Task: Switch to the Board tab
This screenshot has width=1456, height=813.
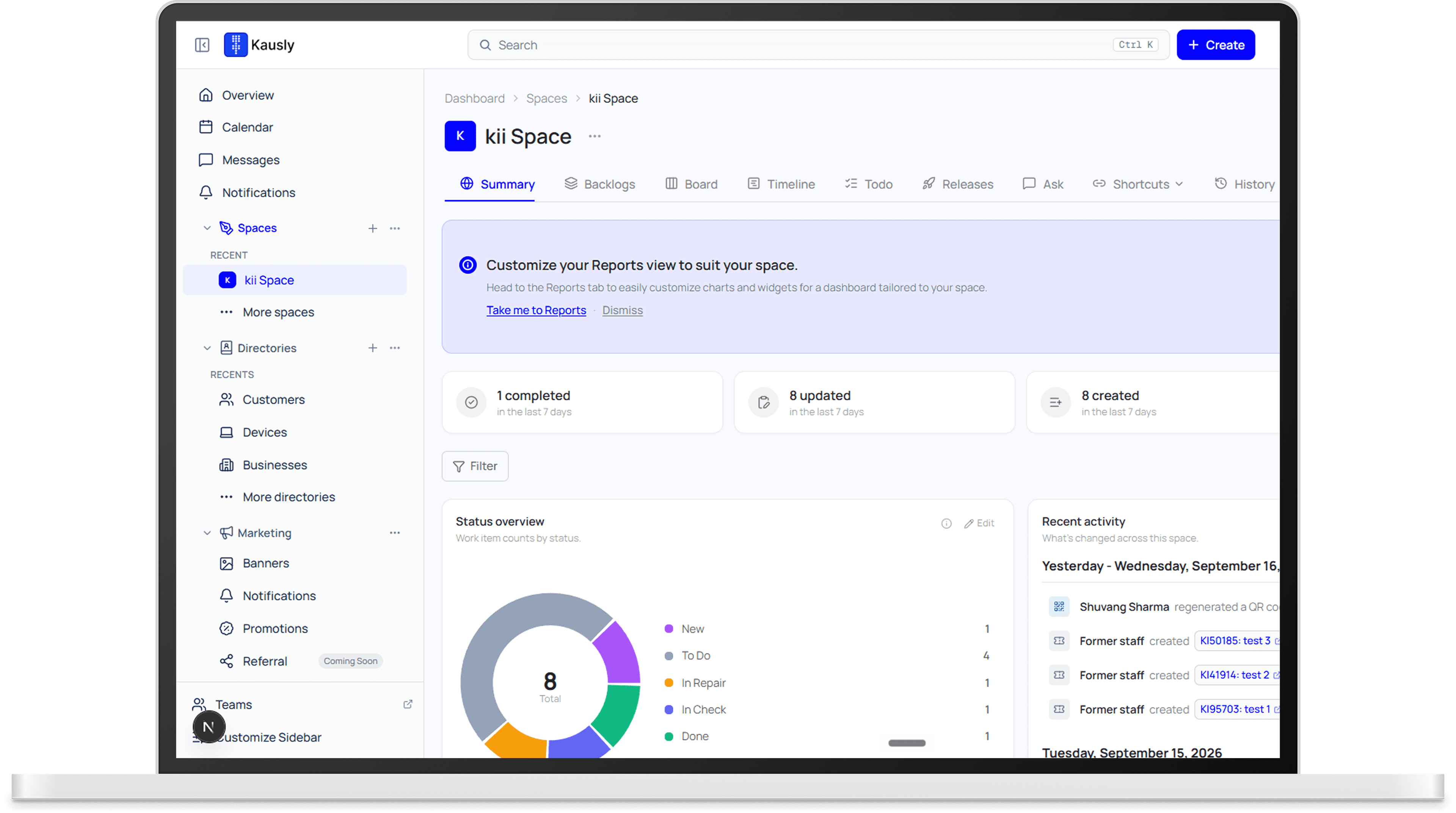Action: click(x=691, y=184)
